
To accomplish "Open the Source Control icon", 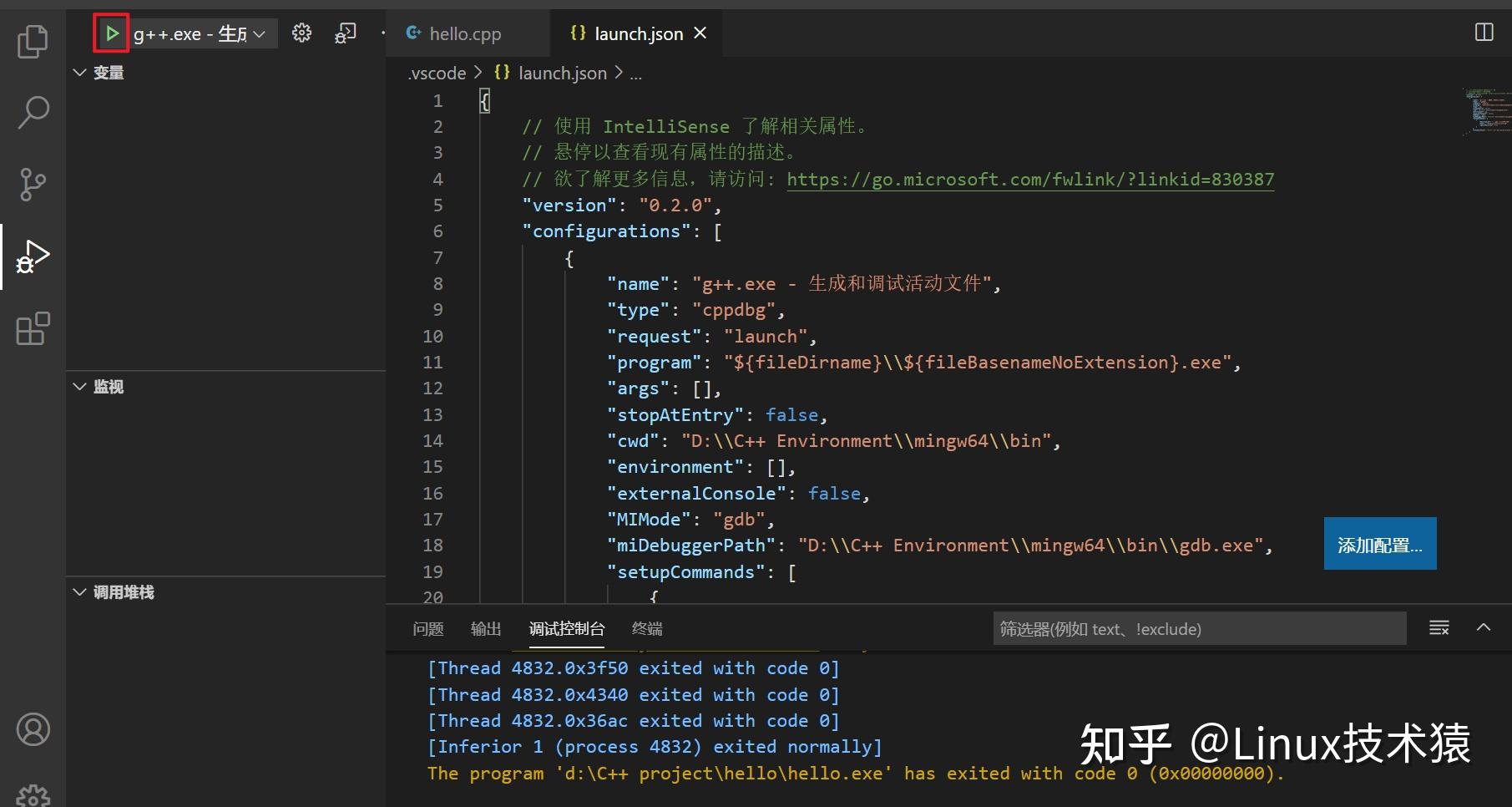I will 32,184.
